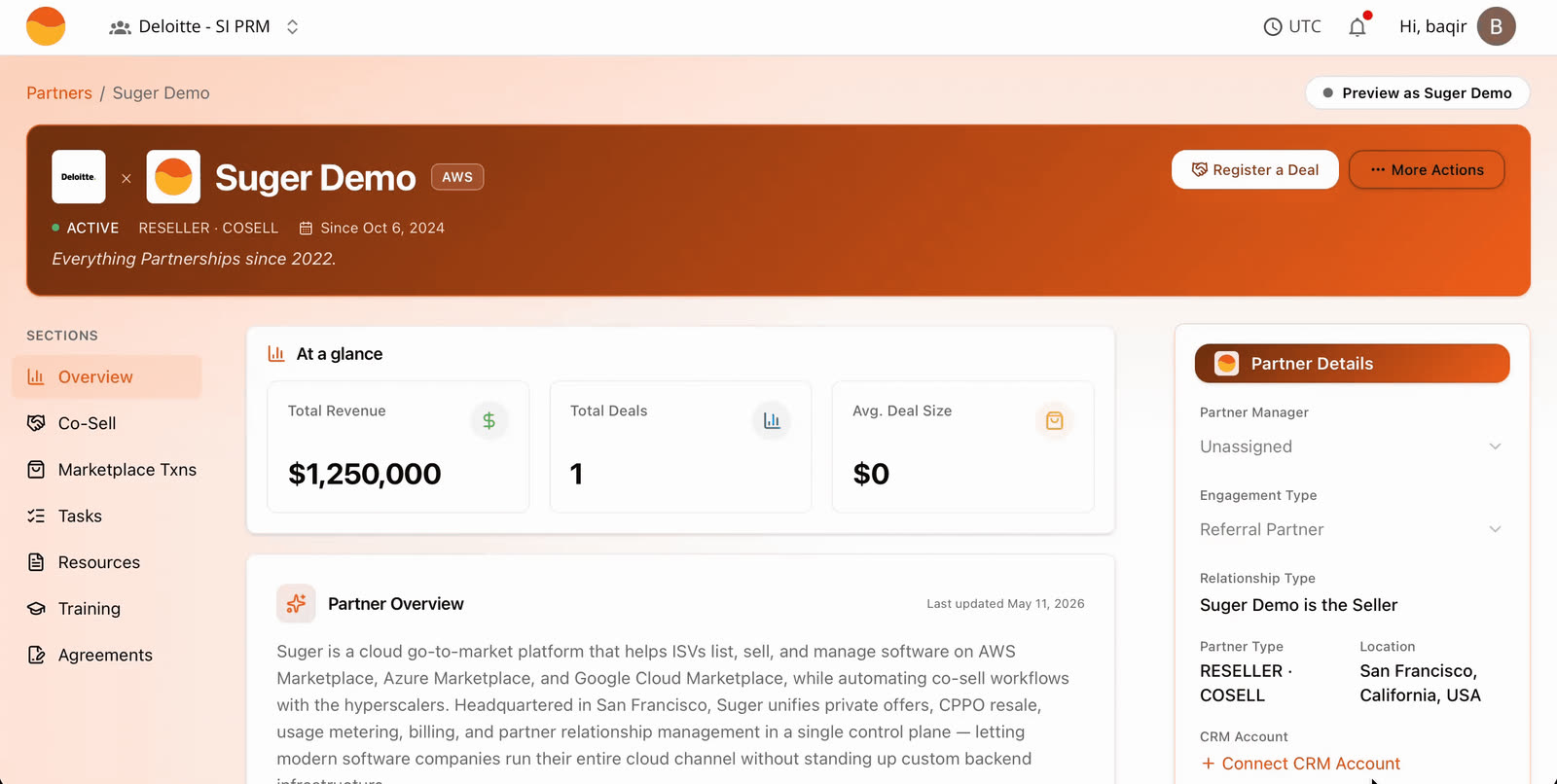Switch to the Training section

pos(107,609)
